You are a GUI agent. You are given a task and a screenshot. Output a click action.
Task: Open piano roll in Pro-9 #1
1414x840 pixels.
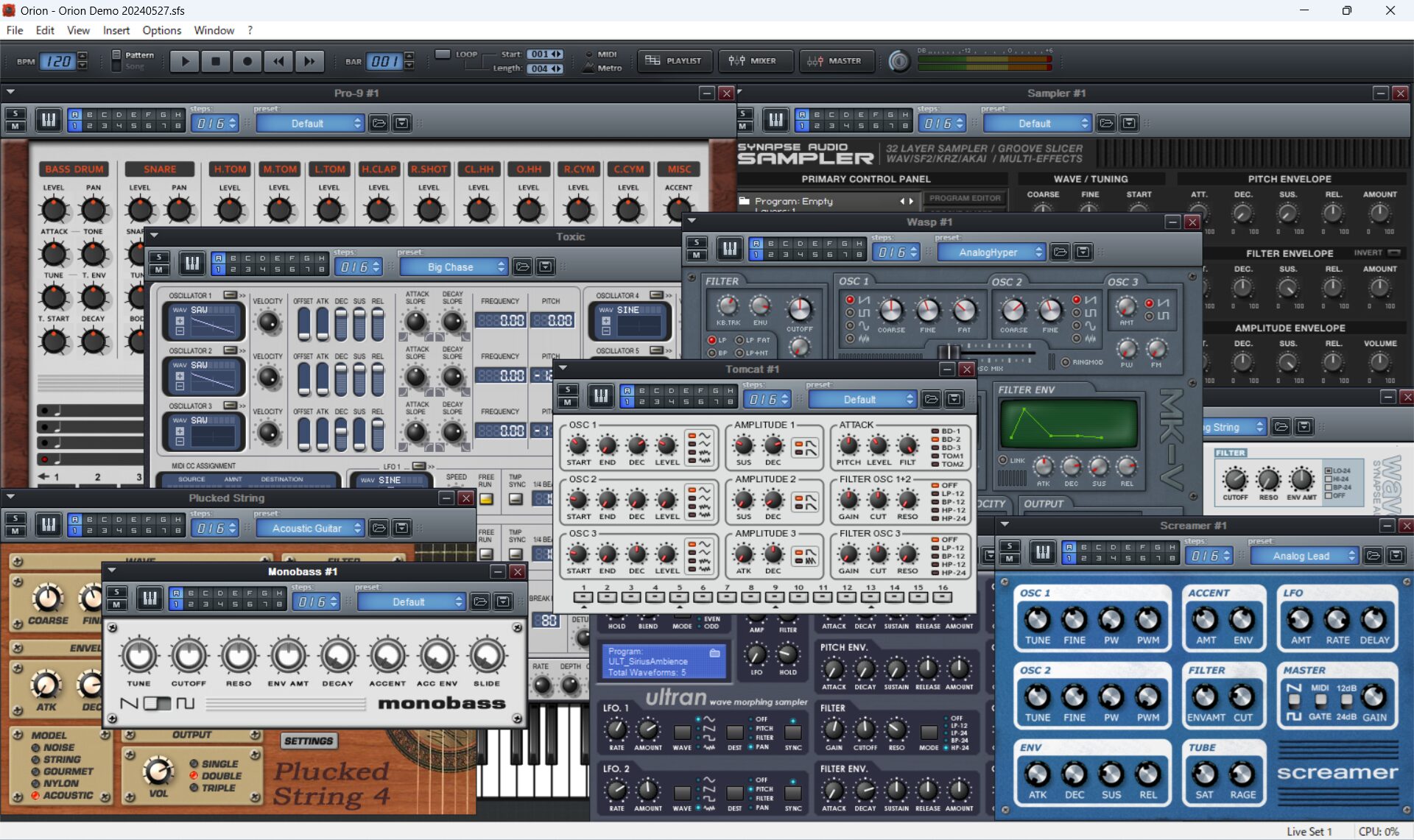pos(48,120)
